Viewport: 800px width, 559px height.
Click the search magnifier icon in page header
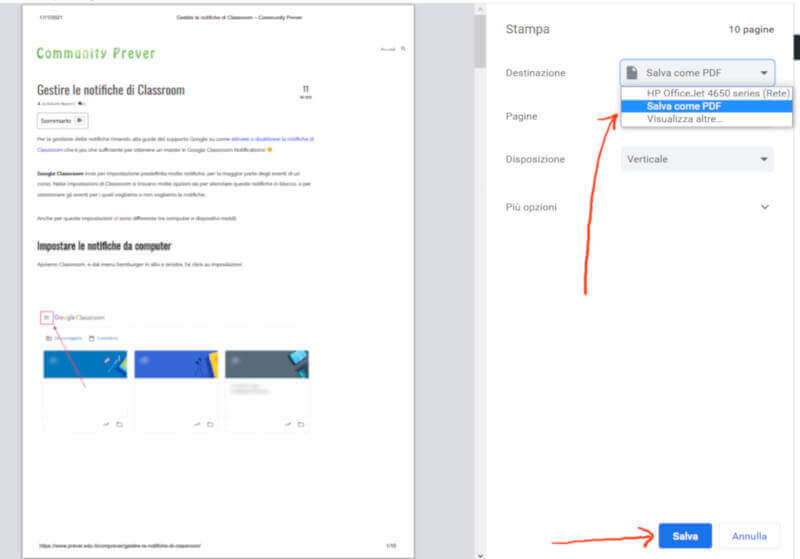coord(403,48)
